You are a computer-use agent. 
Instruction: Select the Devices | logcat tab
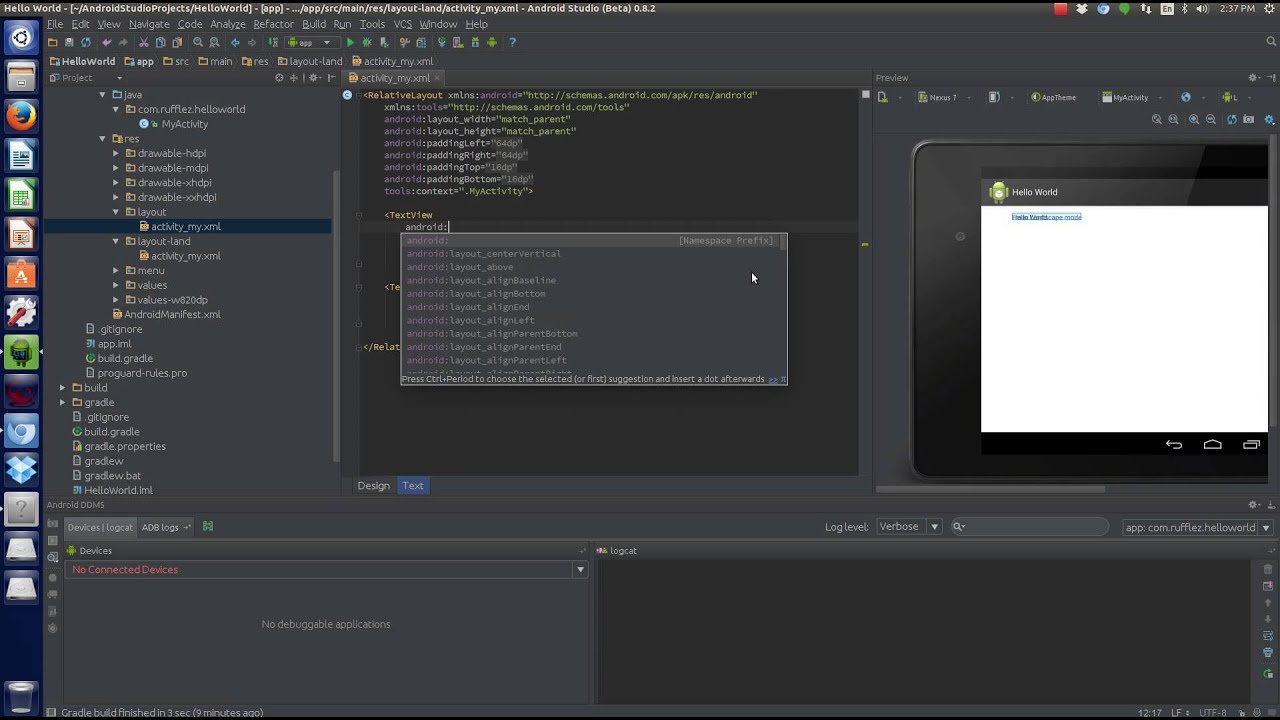(100, 527)
